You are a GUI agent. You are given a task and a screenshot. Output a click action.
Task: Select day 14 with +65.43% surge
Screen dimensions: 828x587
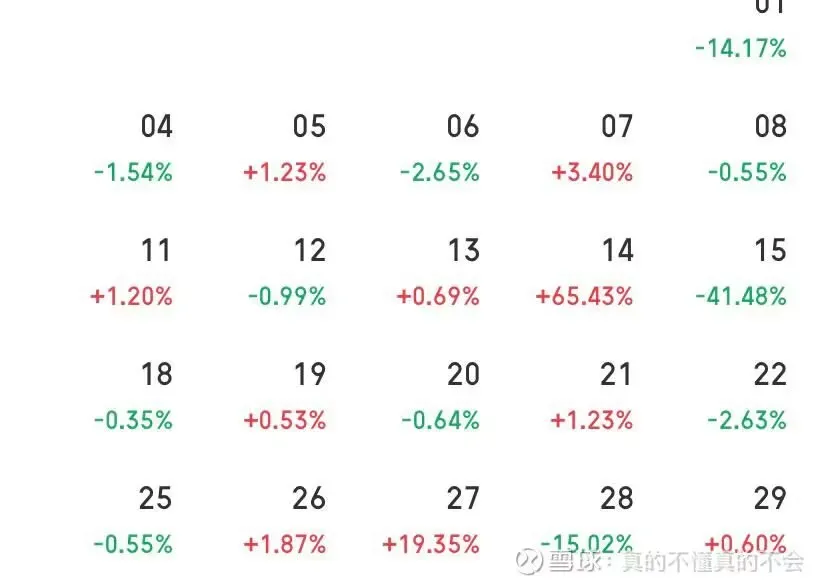coord(590,272)
